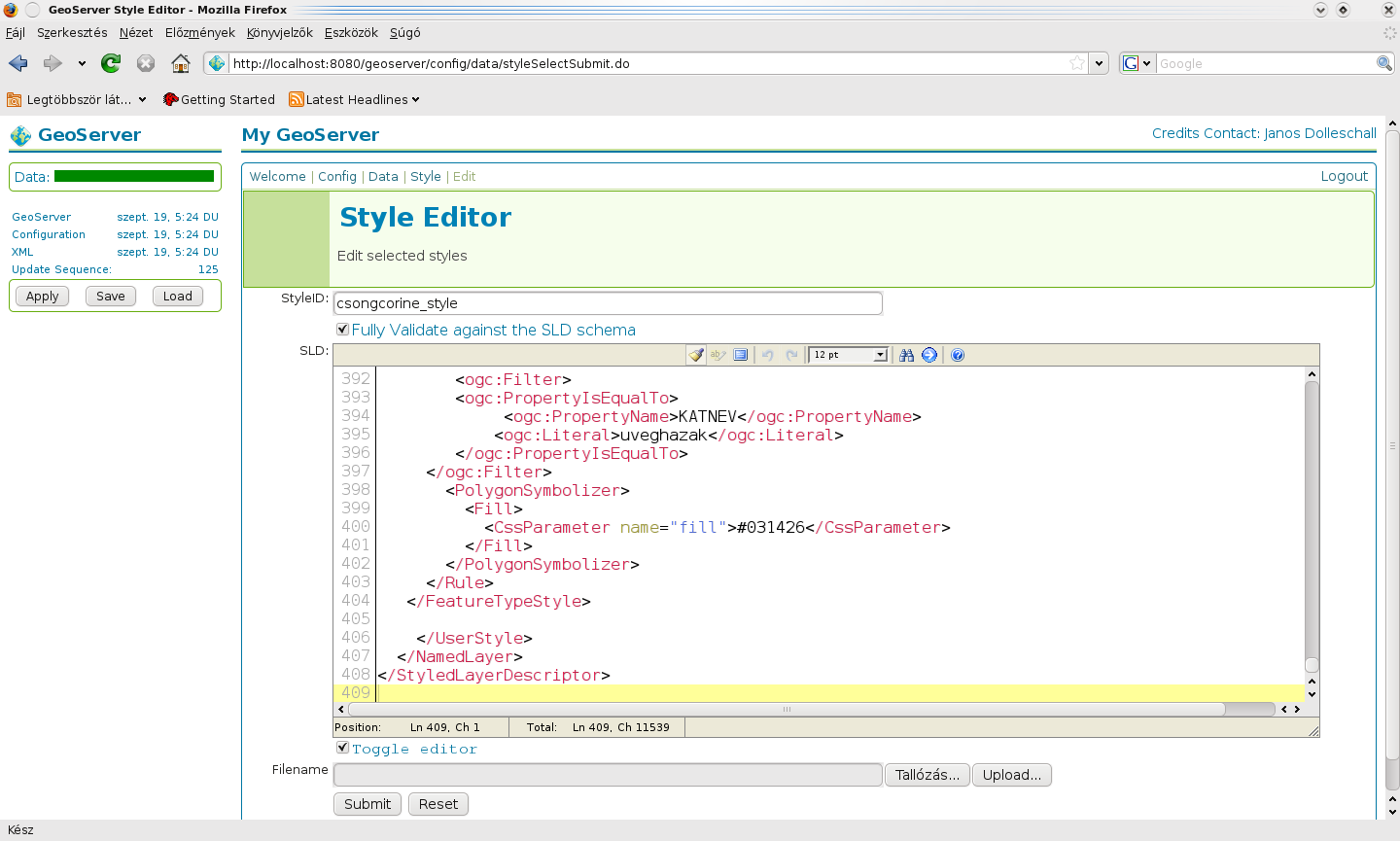The width and height of the screenshot is (1400, 841).
Task: Go to the Home page icon
Action: pyautogui.click(x=181, y=63)
